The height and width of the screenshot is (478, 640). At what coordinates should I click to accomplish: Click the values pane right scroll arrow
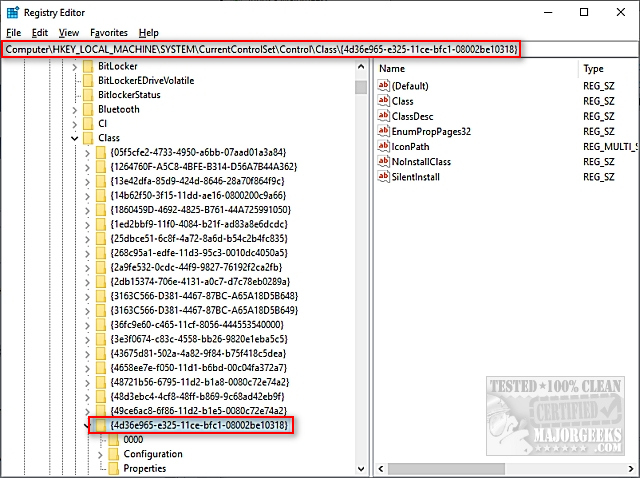click(x=631, y=469)
